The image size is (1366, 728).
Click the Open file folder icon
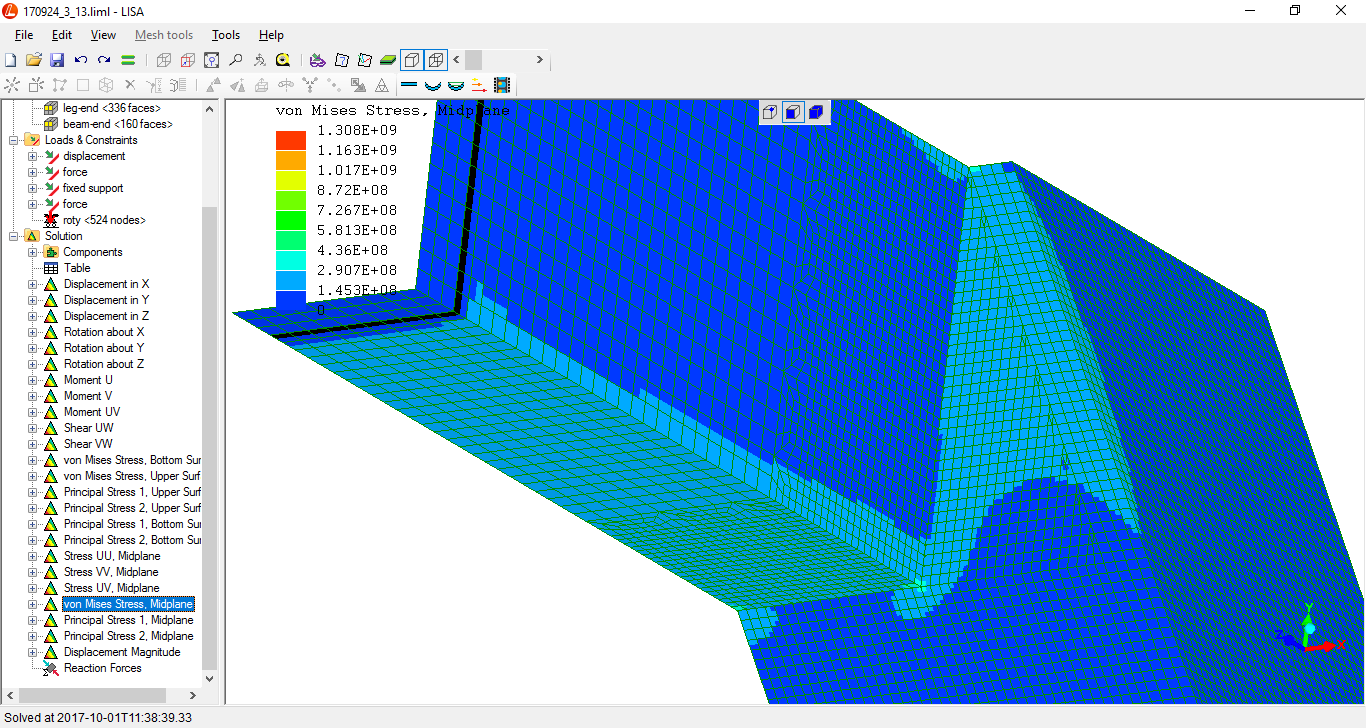coord(34,60)
